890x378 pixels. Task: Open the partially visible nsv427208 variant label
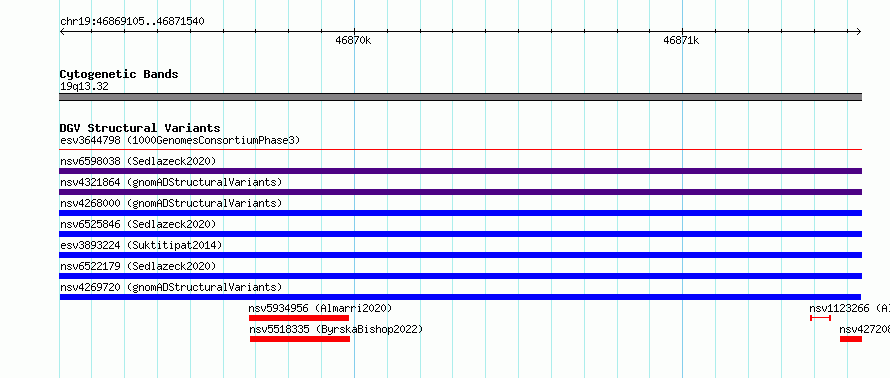pyautogui.click(x=864, y=329)
